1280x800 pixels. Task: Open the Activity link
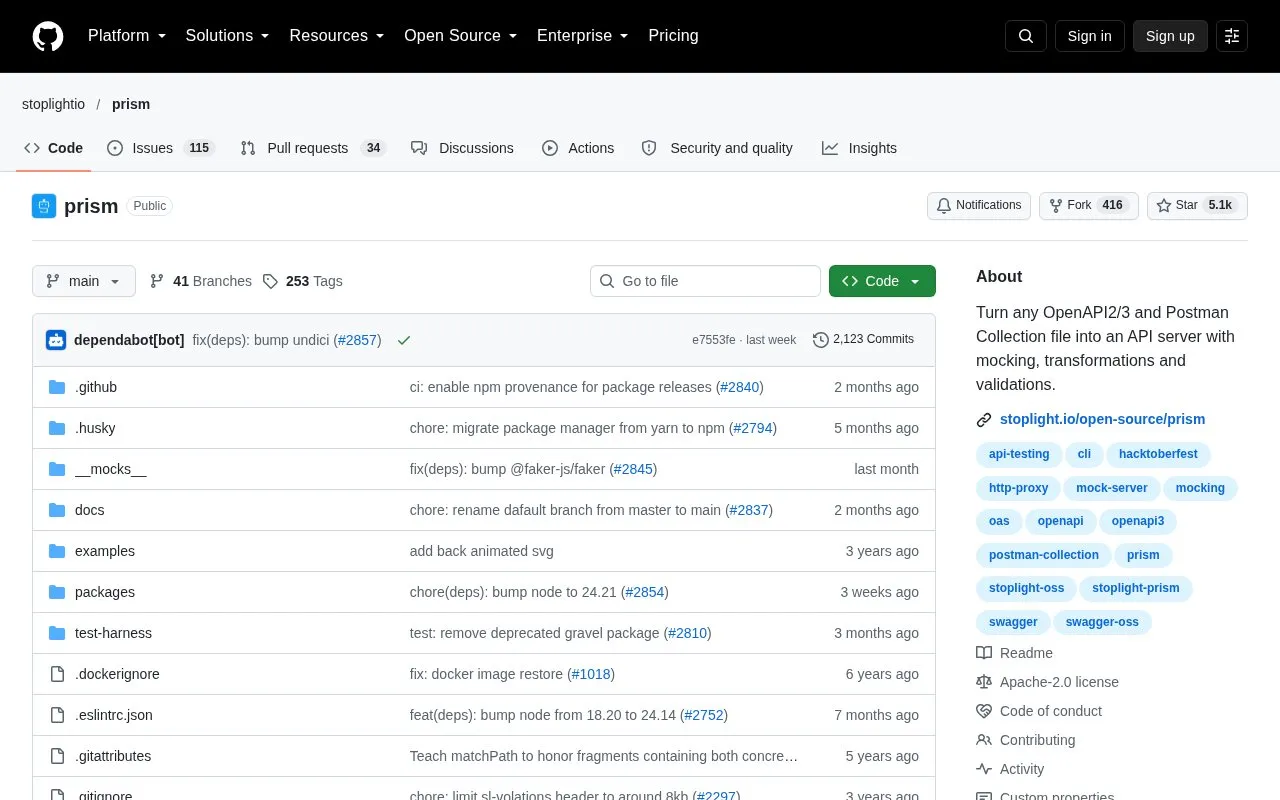pyautogui.click(x=1010, y=769)
